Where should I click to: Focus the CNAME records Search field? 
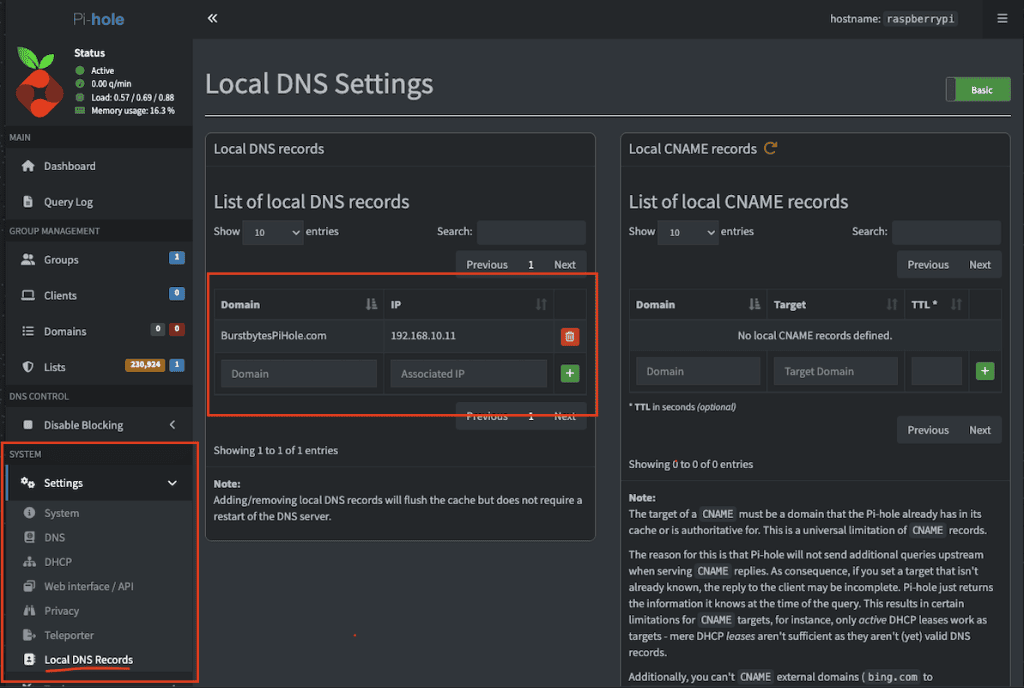point(946,232)
